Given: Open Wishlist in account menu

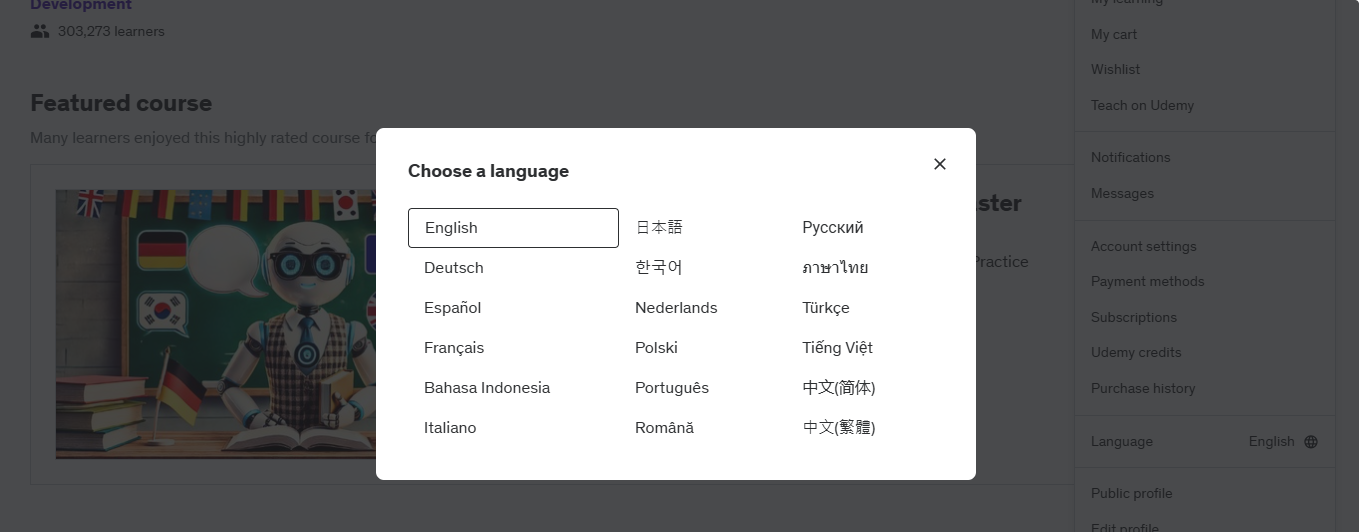Looking at the screenshot, I should [1116, 69].
